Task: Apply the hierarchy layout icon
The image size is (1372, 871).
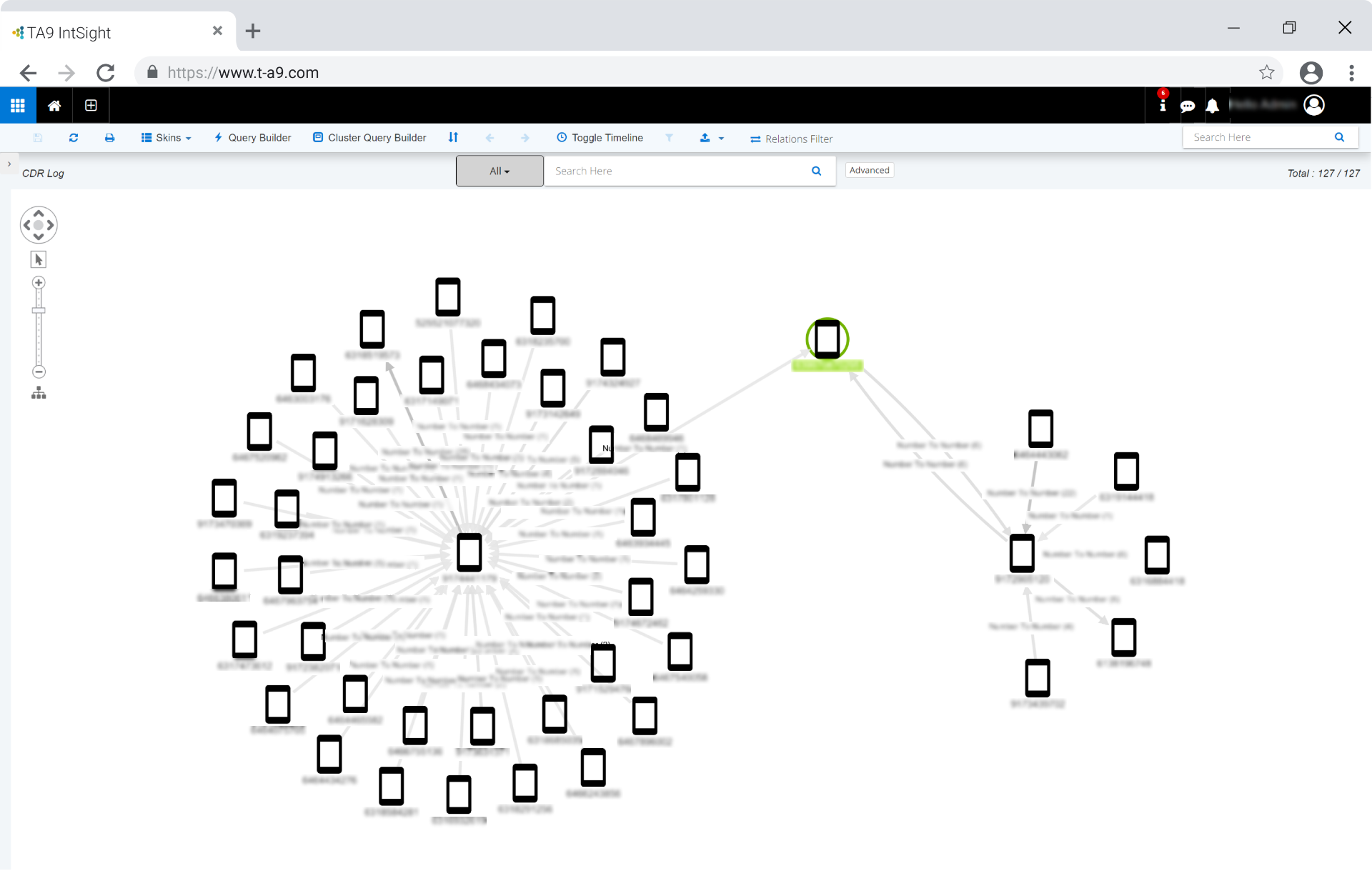Action: (39, 393)
